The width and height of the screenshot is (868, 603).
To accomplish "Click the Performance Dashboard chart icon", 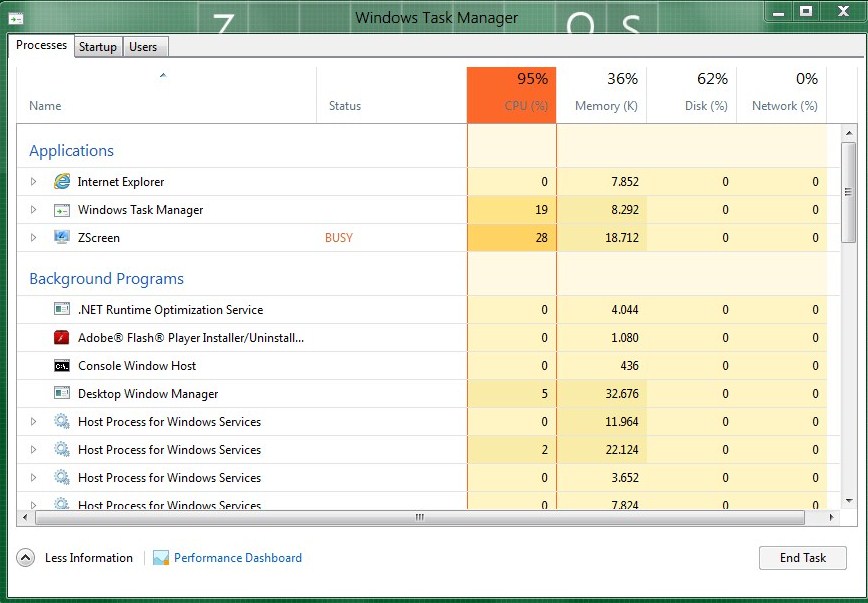I will (161, 558).
